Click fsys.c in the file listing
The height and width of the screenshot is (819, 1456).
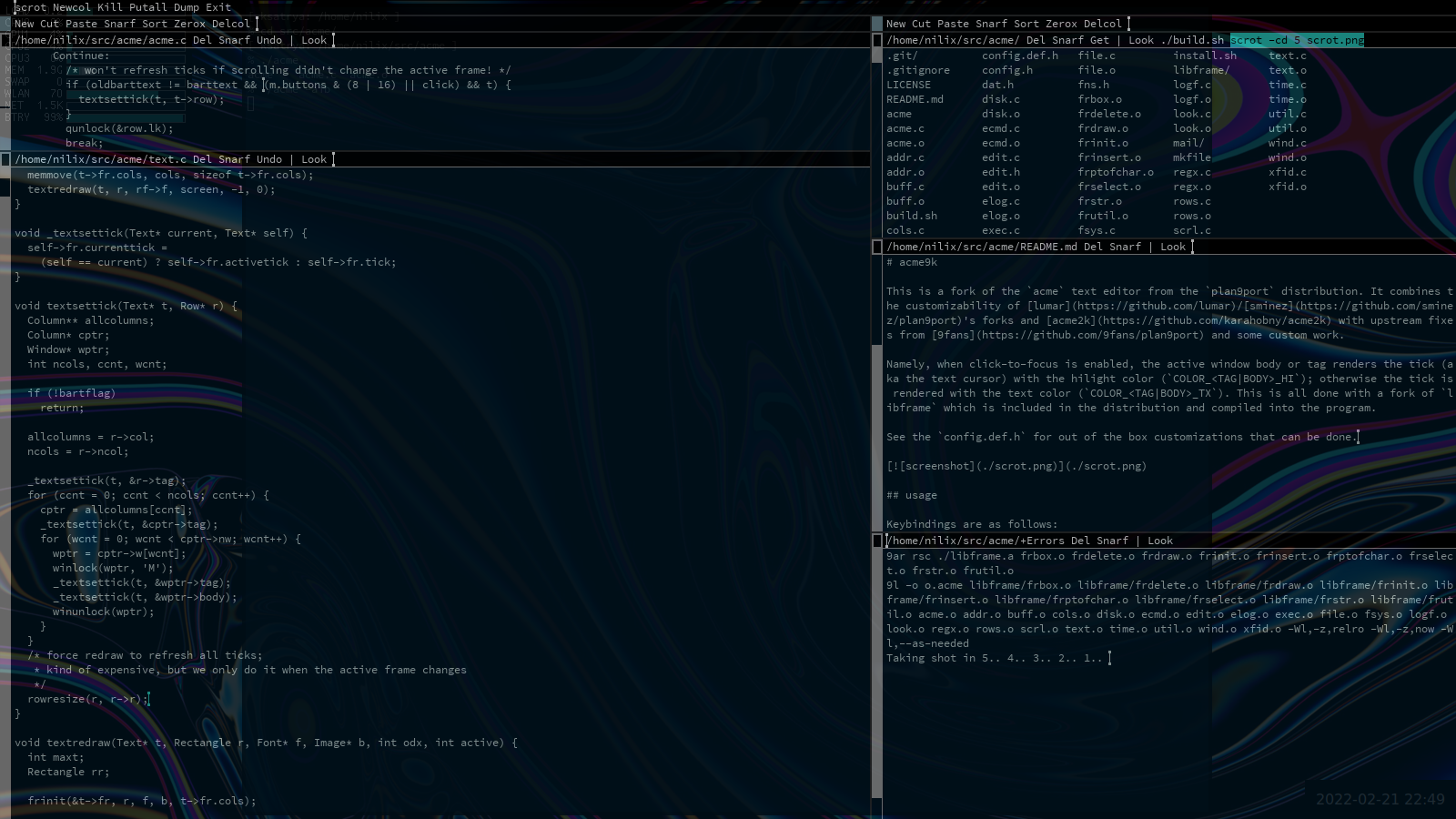click(x=1097, y=230)
